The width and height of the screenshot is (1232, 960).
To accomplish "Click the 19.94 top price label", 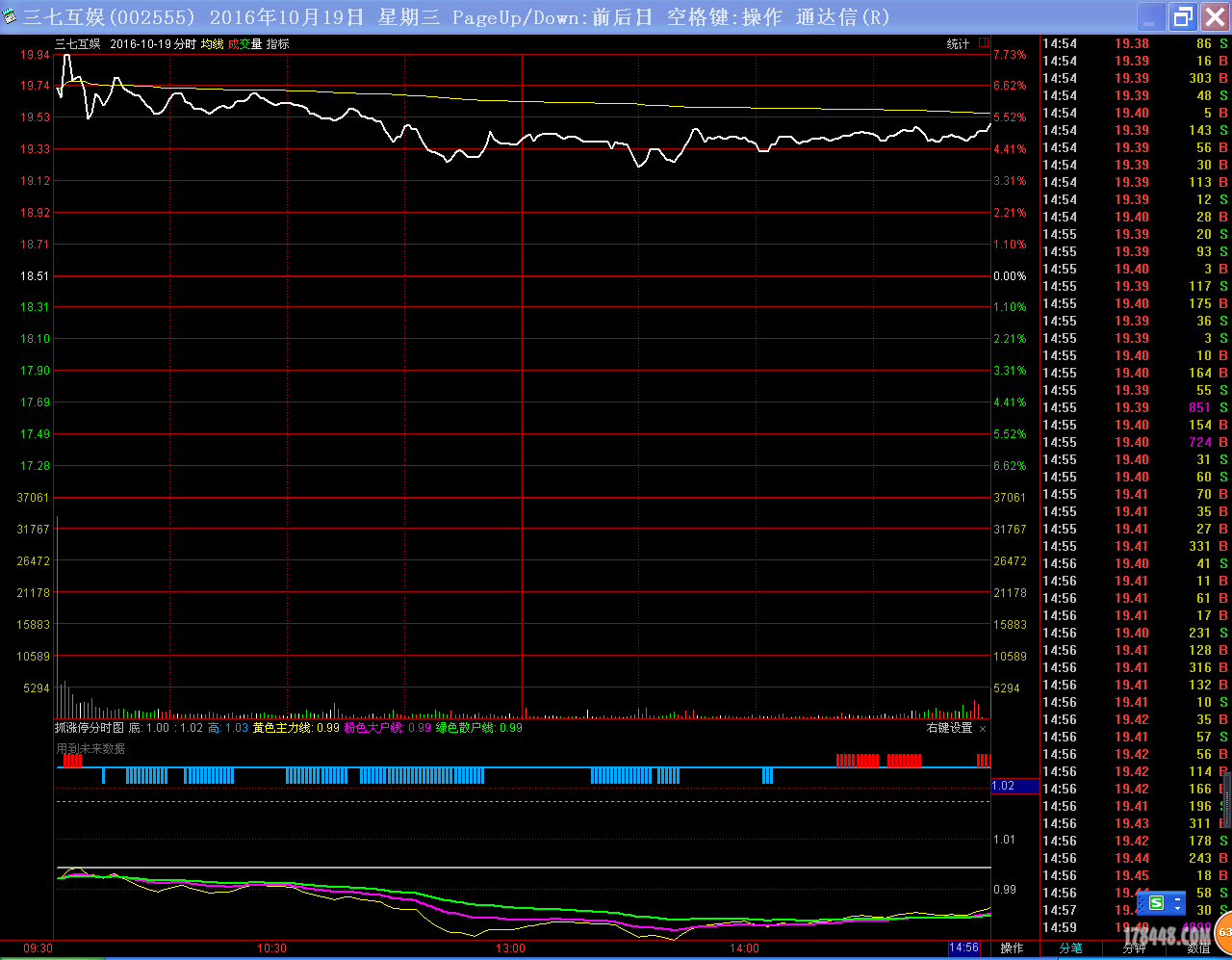I will (36, 55).
